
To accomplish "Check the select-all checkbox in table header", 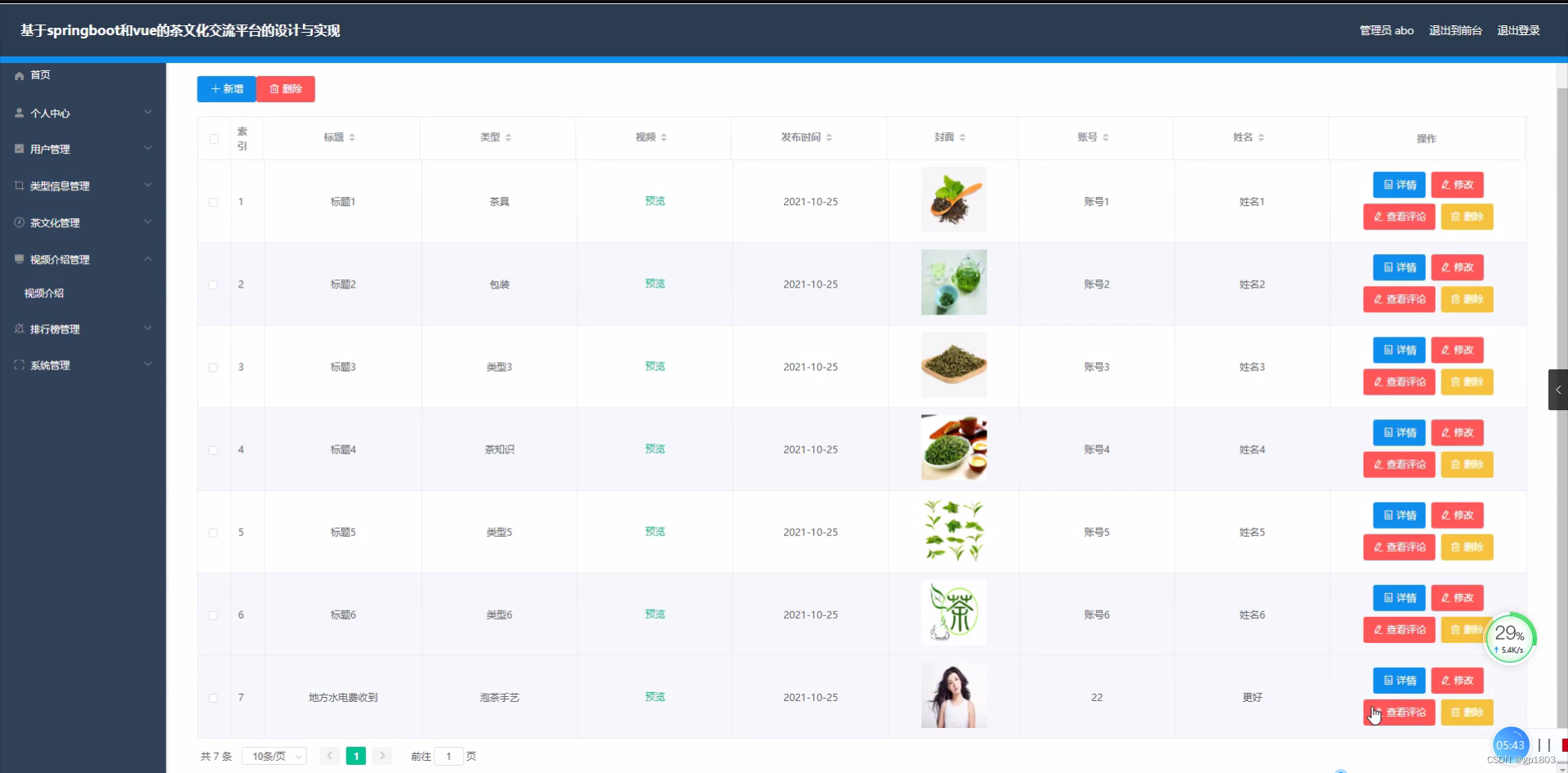I will point(213,139).
